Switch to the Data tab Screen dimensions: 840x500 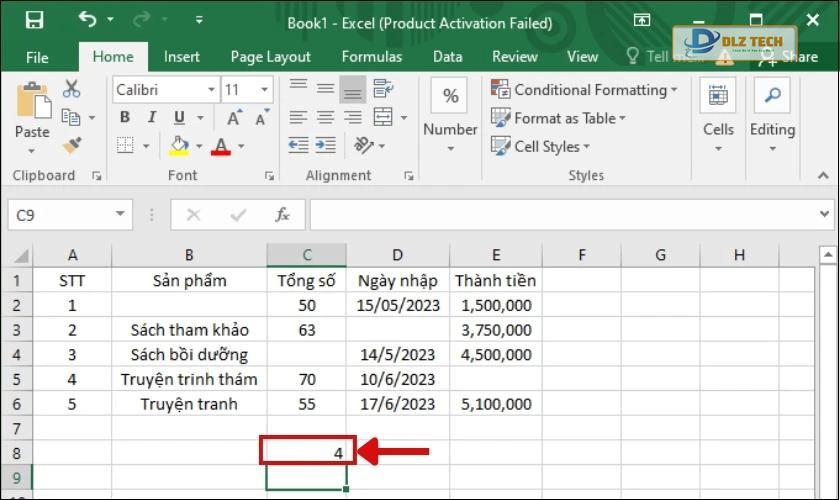pos(447,57)
